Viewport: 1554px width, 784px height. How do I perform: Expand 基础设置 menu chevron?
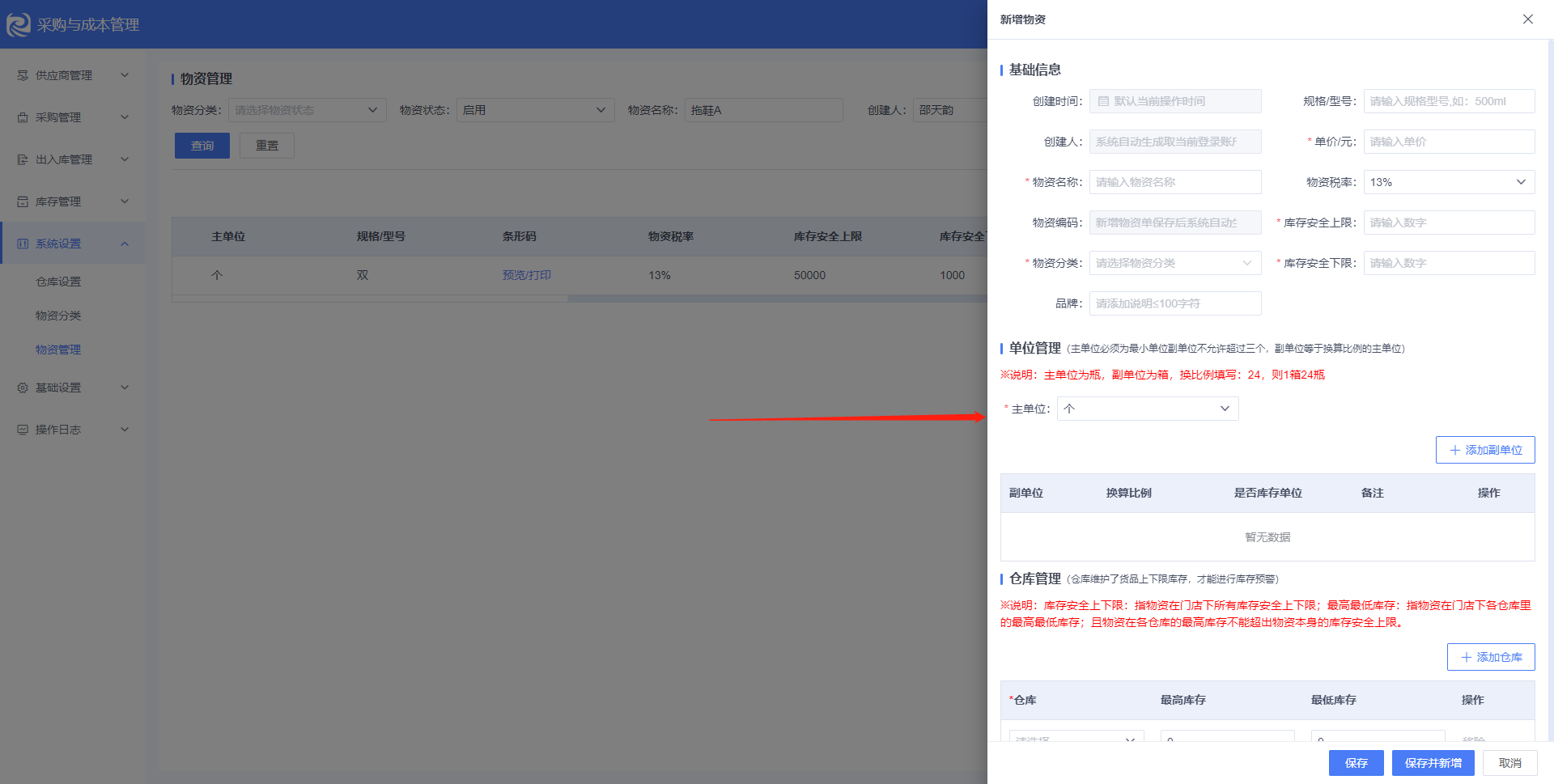(125, 388)
